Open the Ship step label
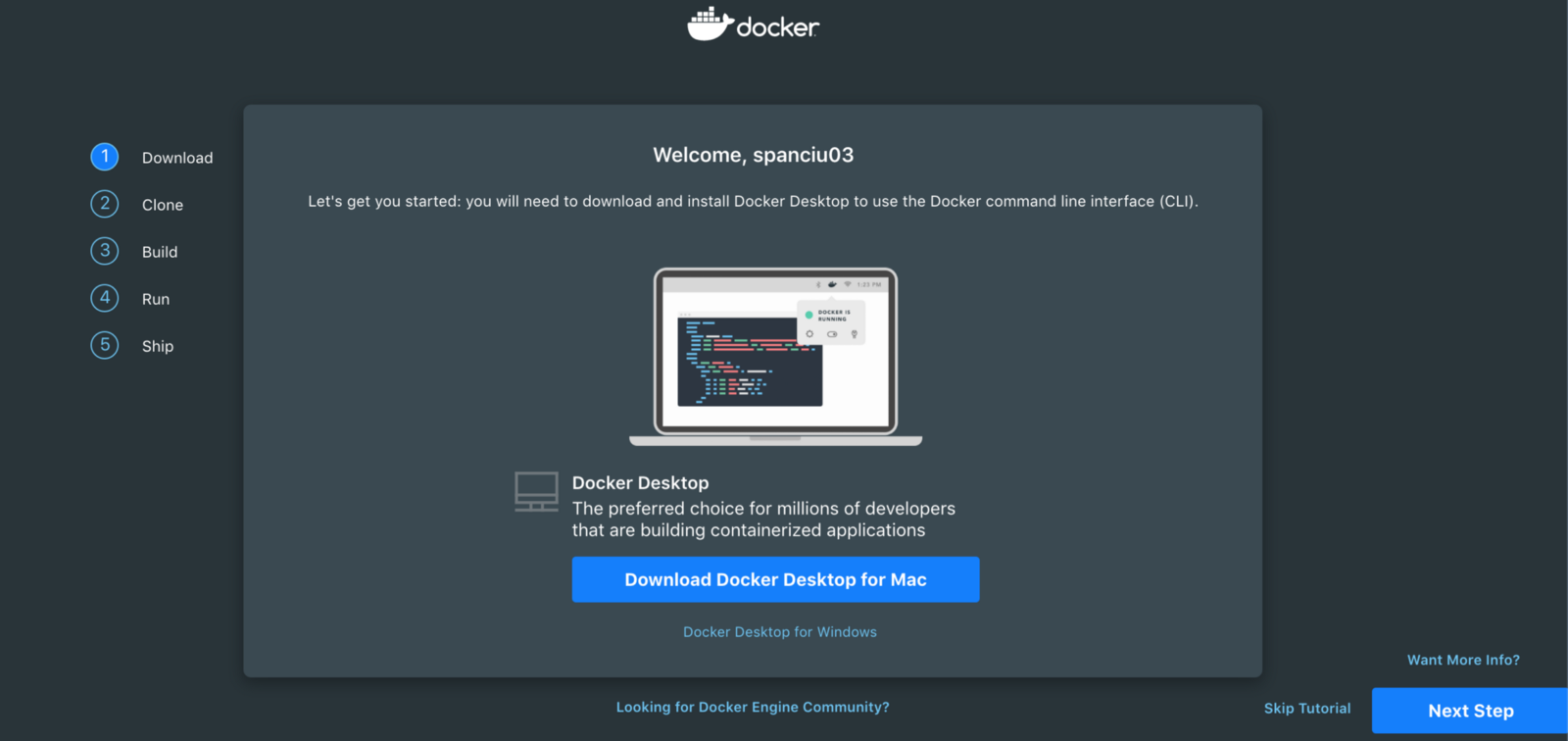The image size is (1568, 741). point(158,346)
